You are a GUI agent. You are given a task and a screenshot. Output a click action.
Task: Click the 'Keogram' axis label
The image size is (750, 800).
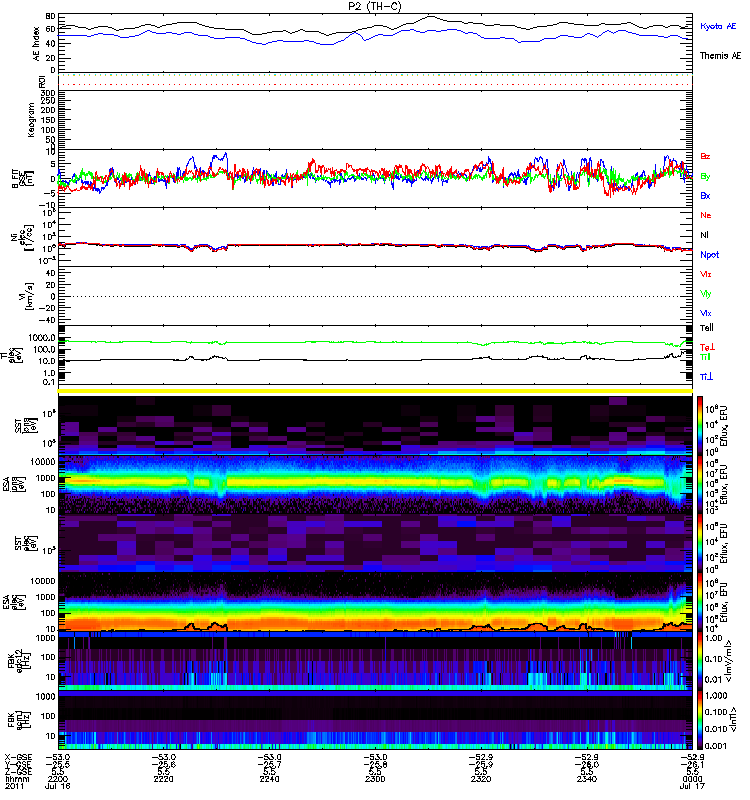pos(31,120)
